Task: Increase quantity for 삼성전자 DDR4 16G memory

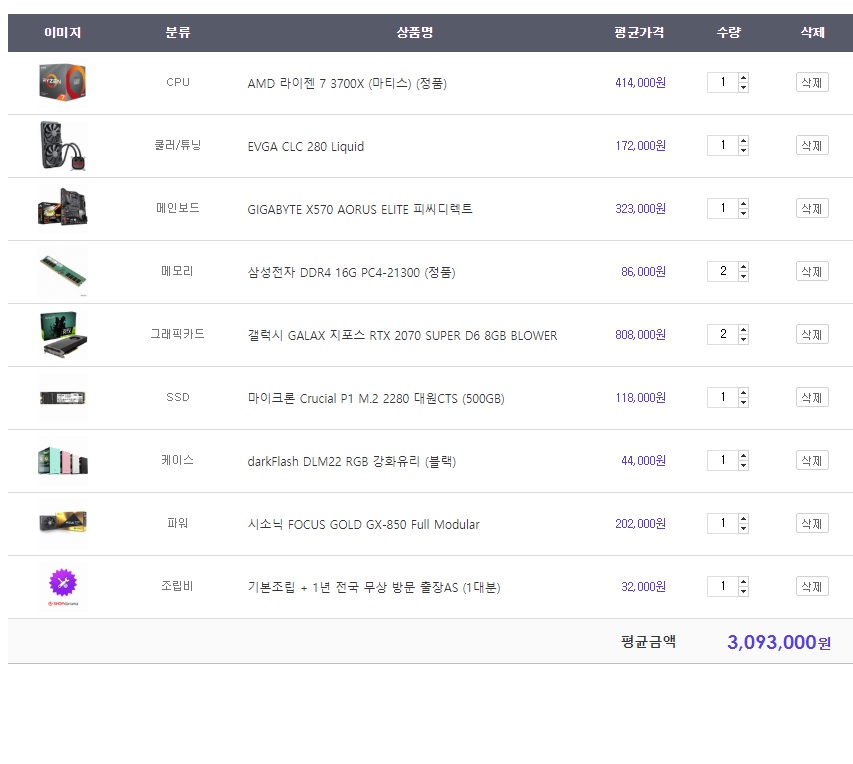Action: click(x=743, y=267)
